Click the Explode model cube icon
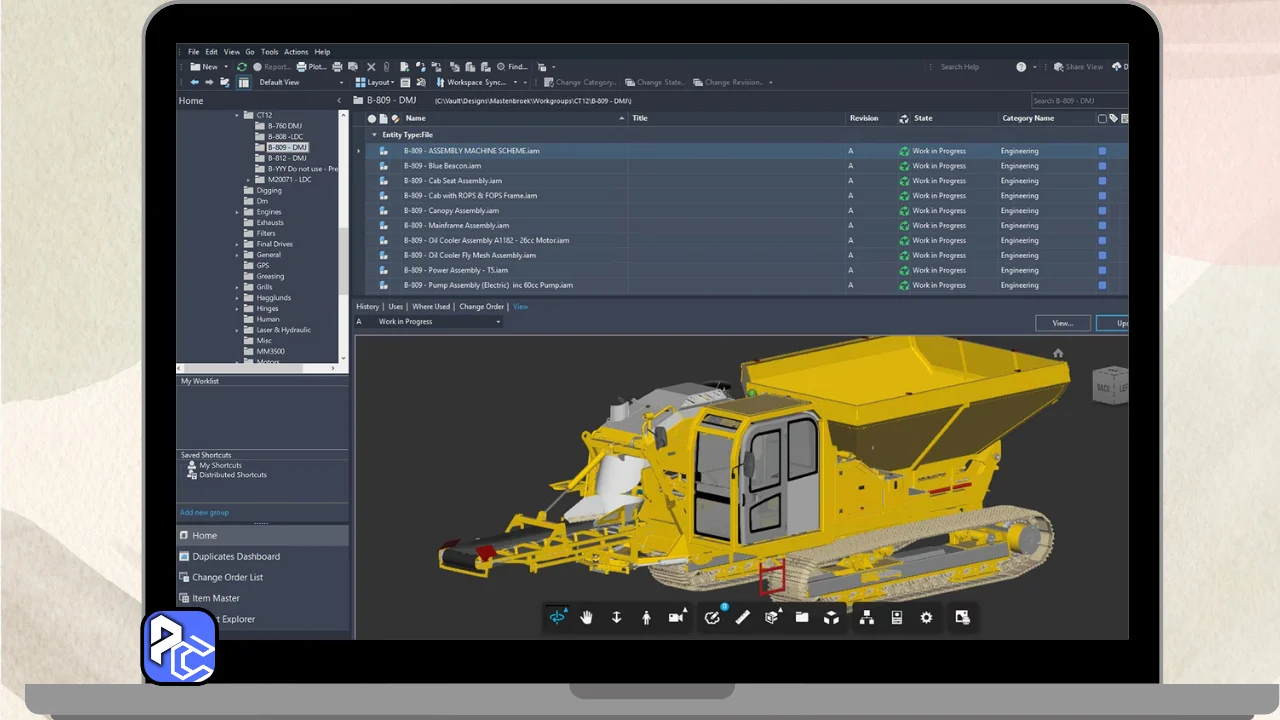The height and width of the screenshot is (720, 1280). tap(831, 618)
